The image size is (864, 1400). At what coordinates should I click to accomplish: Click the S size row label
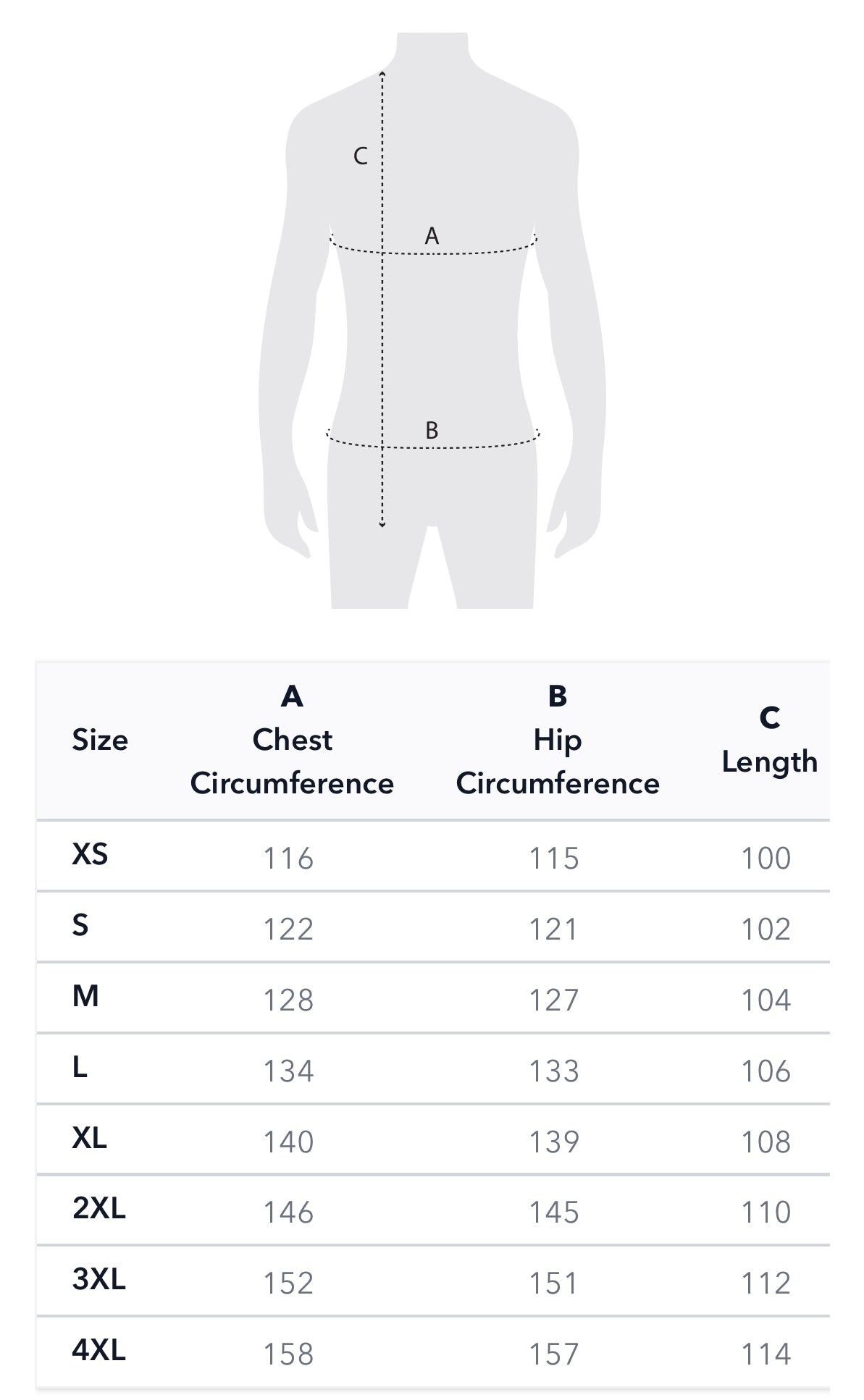click(80, 926)
